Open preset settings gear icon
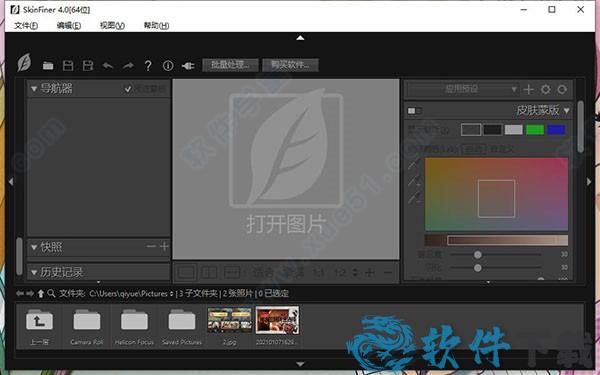 (x=545, y=89)
